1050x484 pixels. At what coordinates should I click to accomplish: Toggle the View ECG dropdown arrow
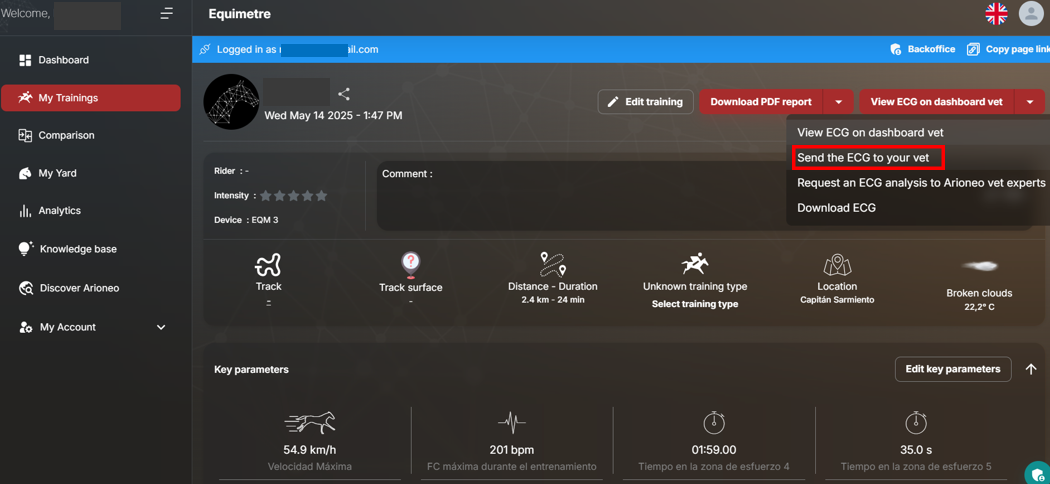pos(1030,102)
